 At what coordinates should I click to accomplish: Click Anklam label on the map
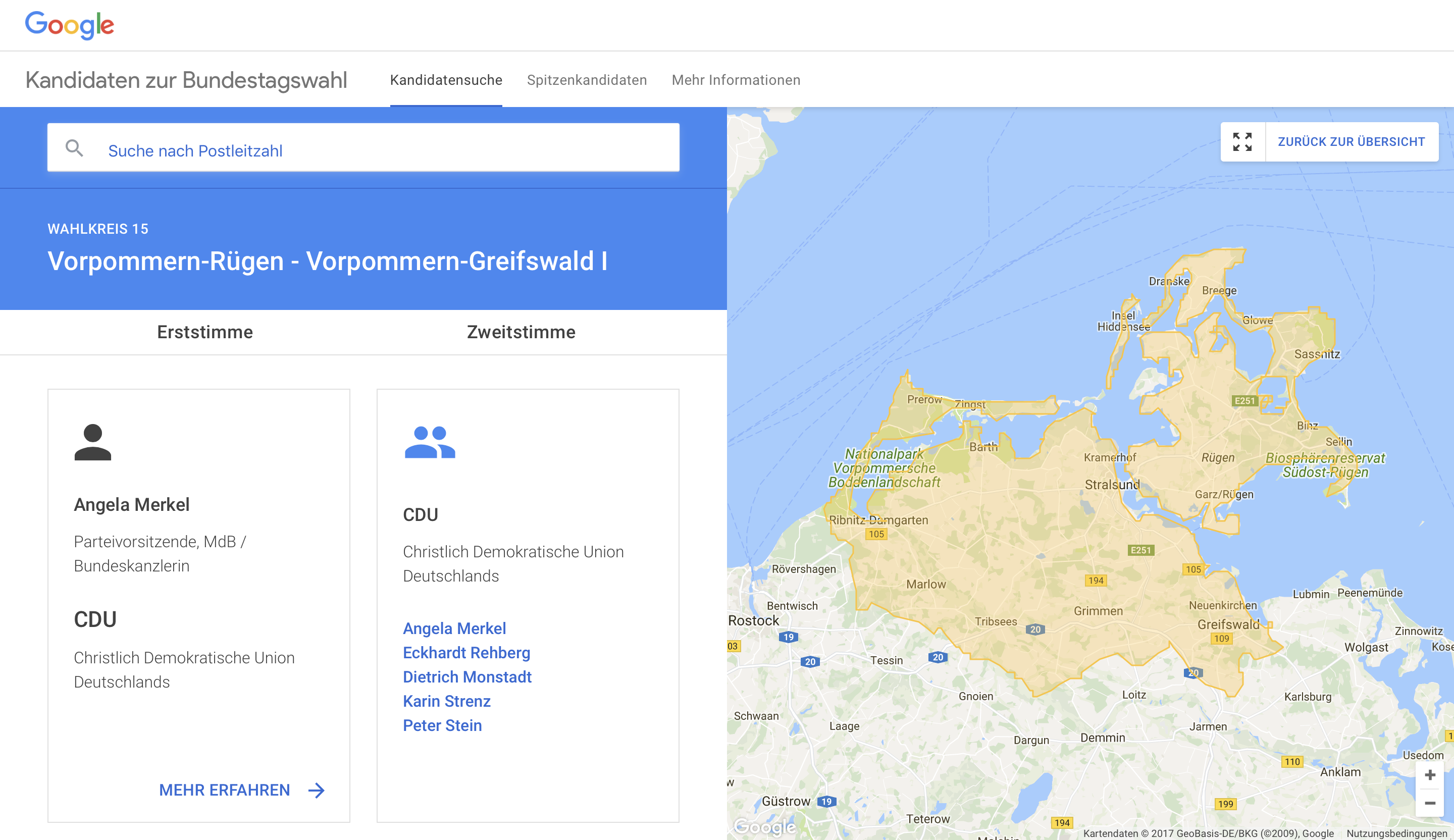[1340, 772]
